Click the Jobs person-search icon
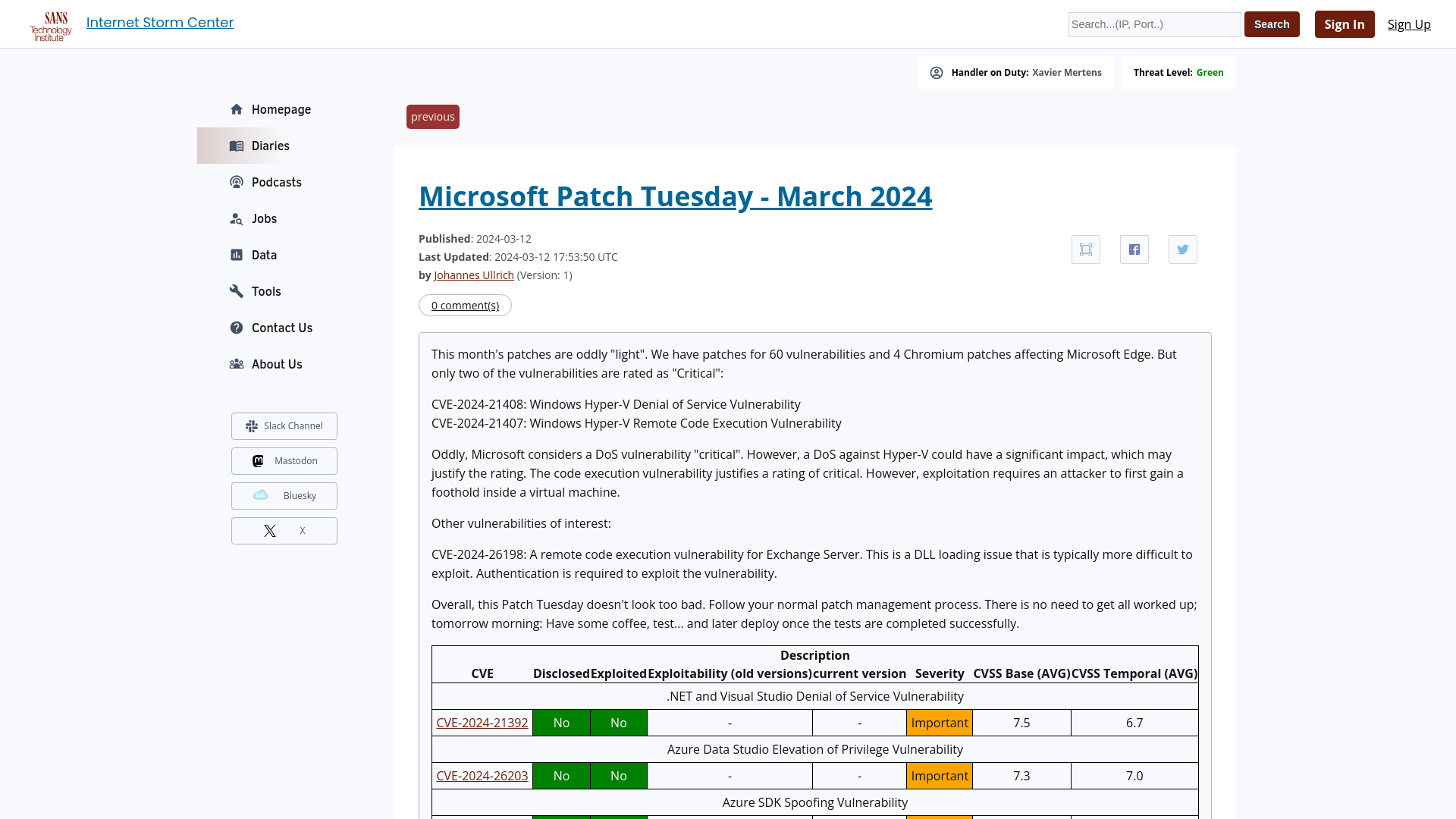Screen dimensions: 1456x819 click(237, 218)
